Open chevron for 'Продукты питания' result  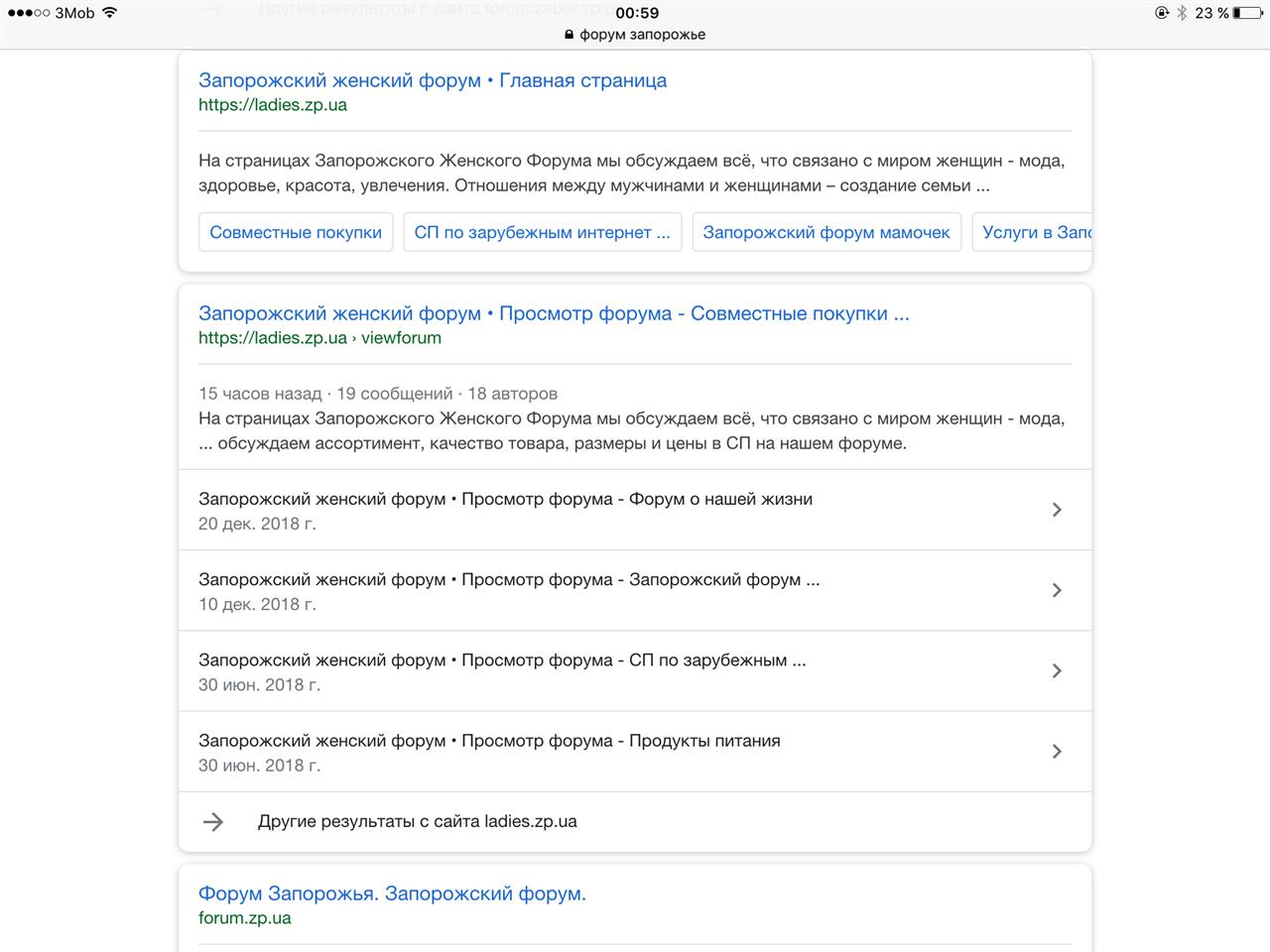click(1056, 751)
